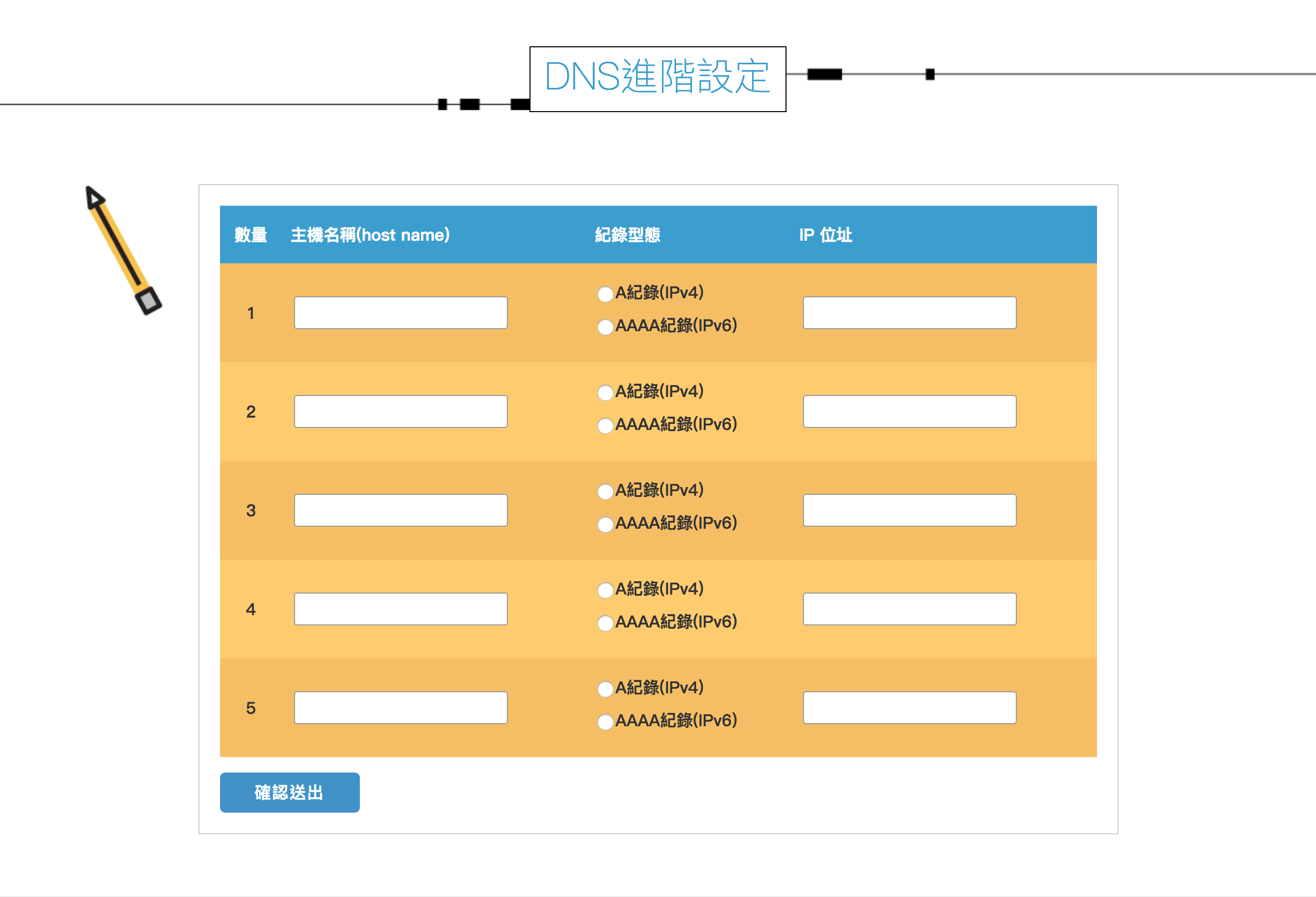Click host name input for row 2

tap(400, 411)
